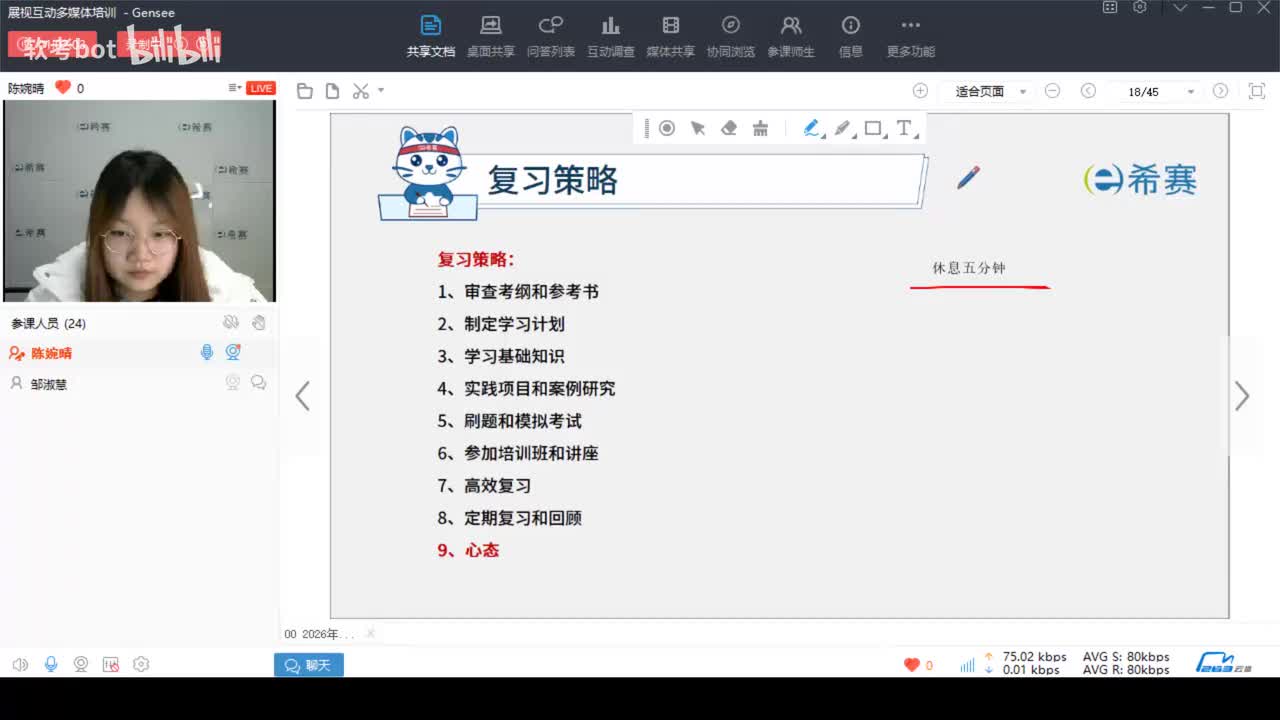This screenshot has width=1280, height=720.
Task: Open private chat icon for 邹淑慧
Action: [x=258, y=382]
